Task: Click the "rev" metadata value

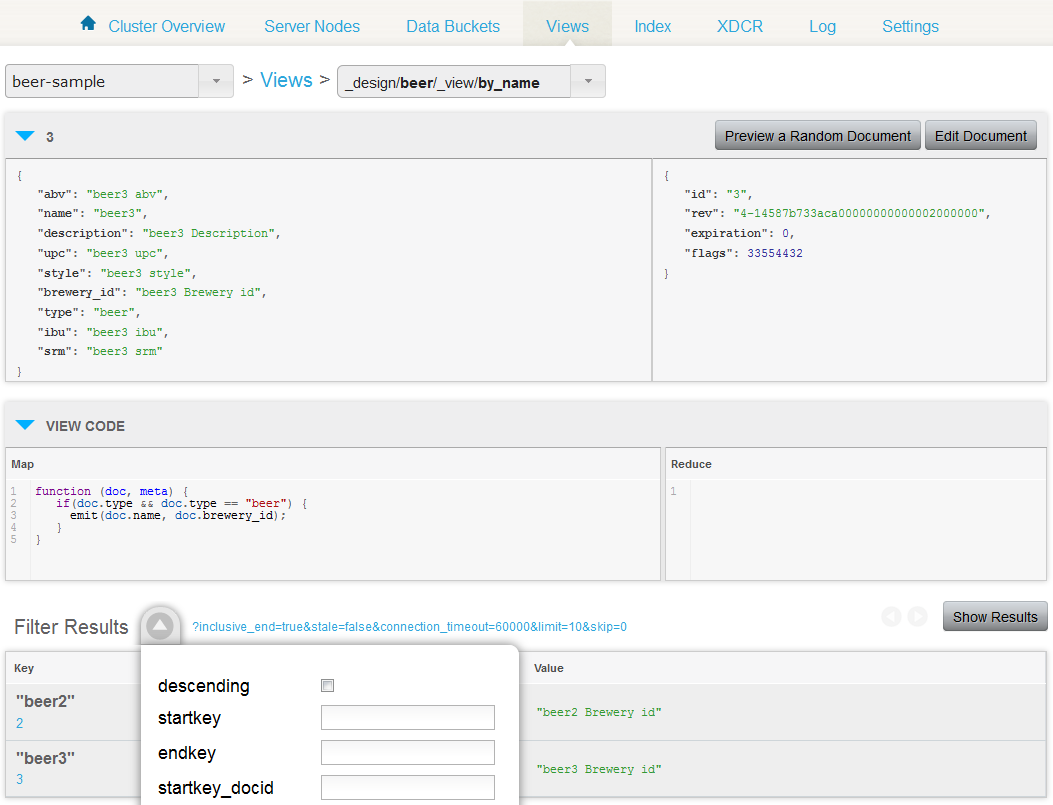Action: click(858, 213)
